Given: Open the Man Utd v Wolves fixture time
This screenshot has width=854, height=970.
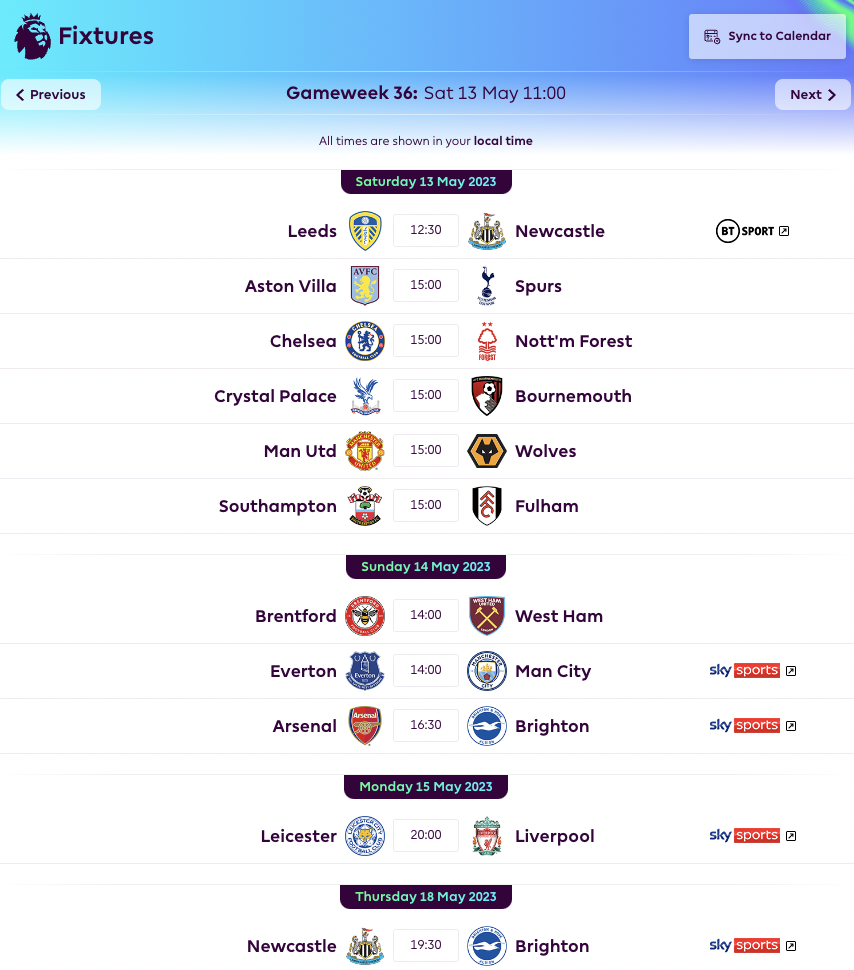Looking at the screenshot, I should click(x=426, y=450).
